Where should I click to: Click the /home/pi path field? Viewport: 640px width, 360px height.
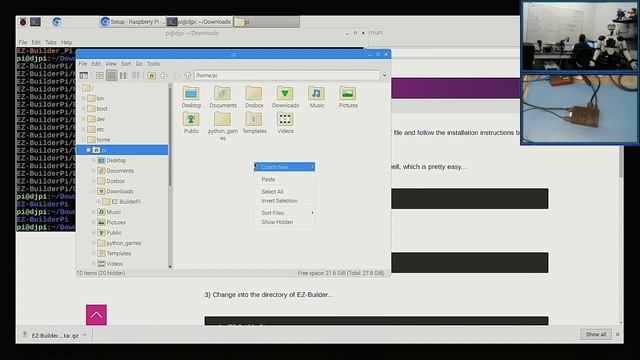[x=287, y=76]
